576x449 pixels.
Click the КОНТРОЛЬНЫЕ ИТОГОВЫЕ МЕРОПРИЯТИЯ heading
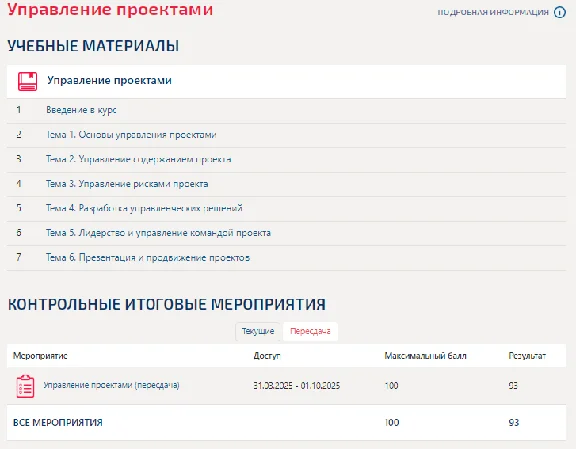pyautogui.click(x=167, y=305)
